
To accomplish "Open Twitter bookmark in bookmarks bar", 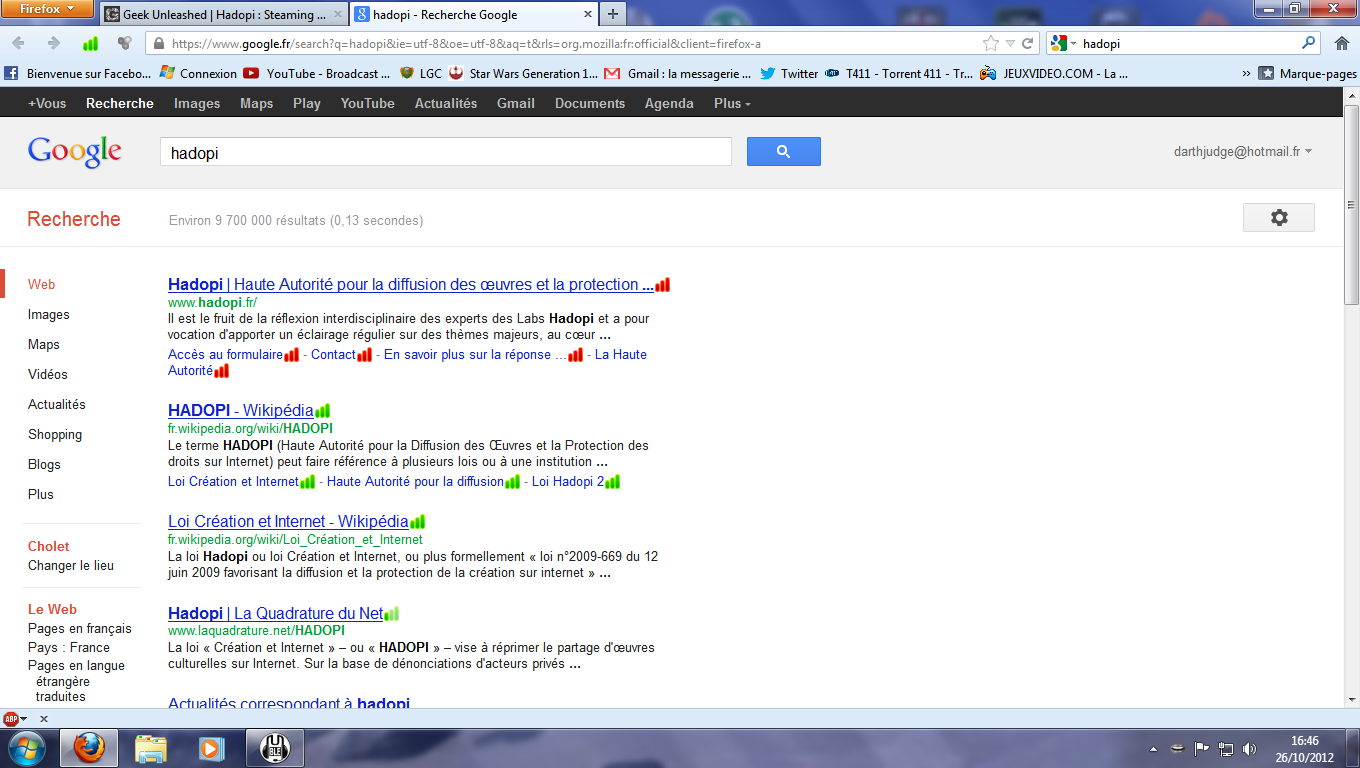I will point(789,73).
